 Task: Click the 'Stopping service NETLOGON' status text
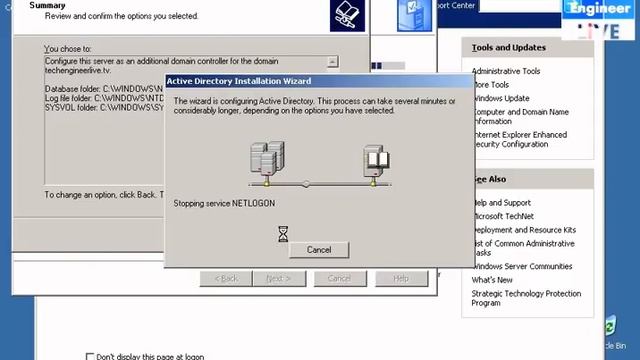(x=224, y=203)
